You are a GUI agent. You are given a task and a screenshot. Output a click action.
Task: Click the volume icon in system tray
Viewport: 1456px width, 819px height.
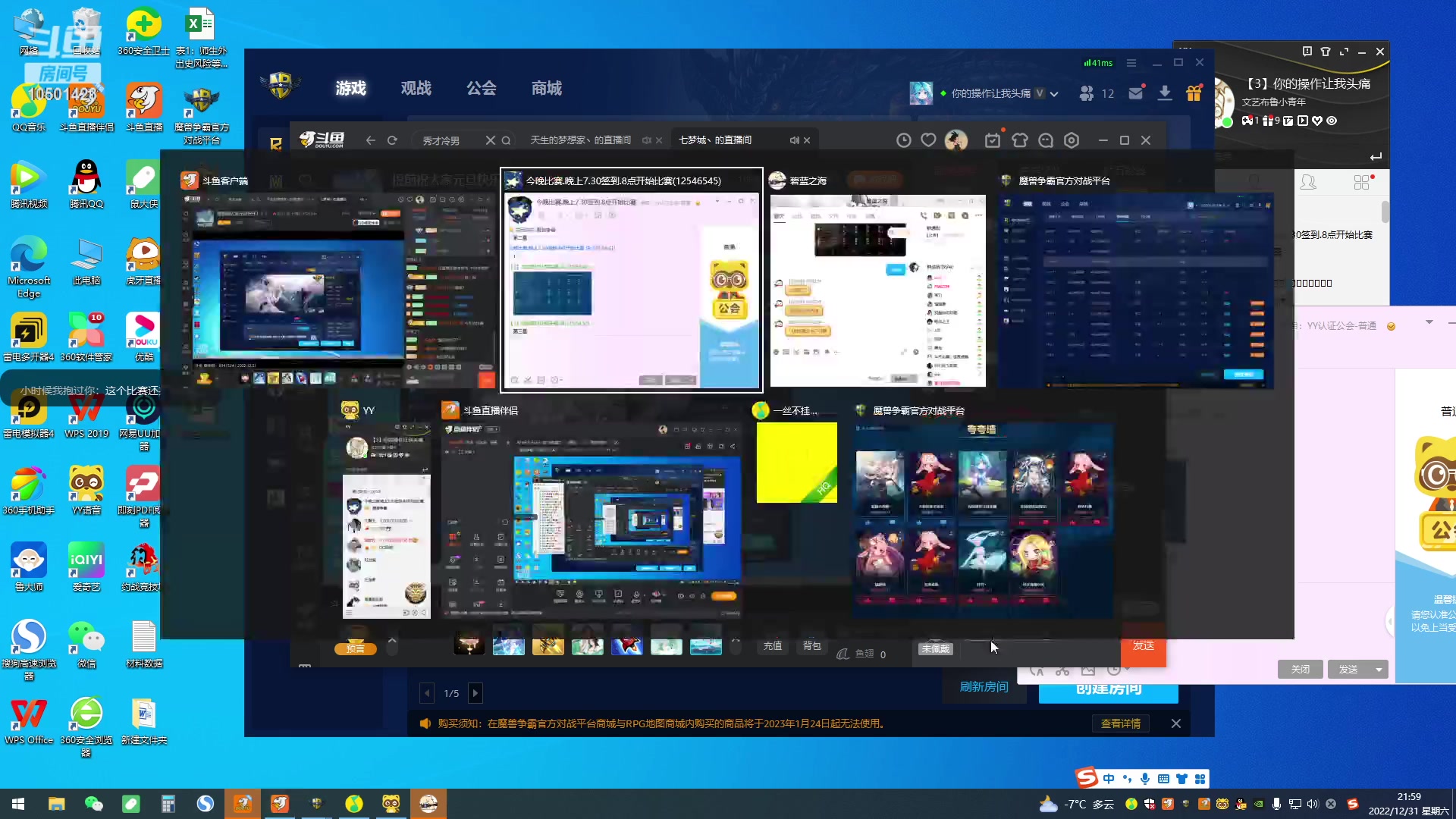tap(1313, 804)
